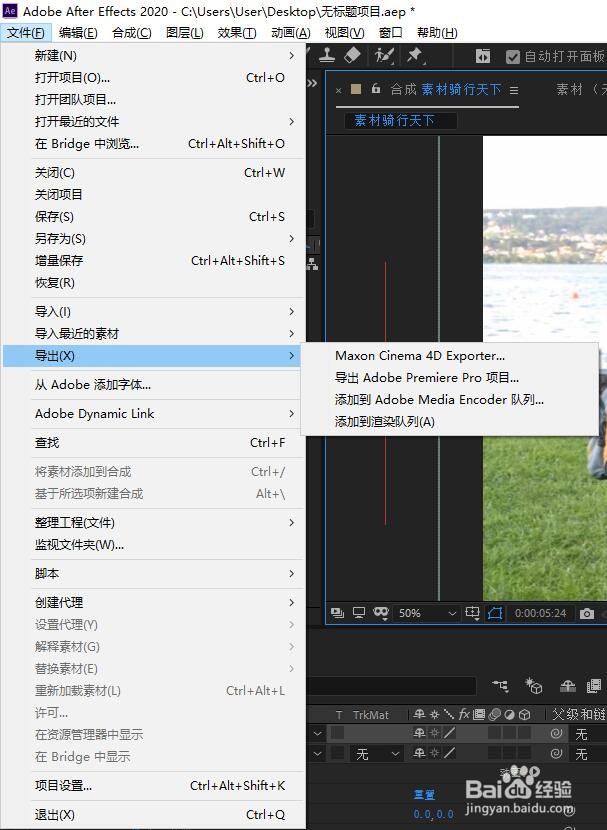Toggle quality switch on first layer row
This screenshot has height=830, width=607.
click(x=449, y=733)
